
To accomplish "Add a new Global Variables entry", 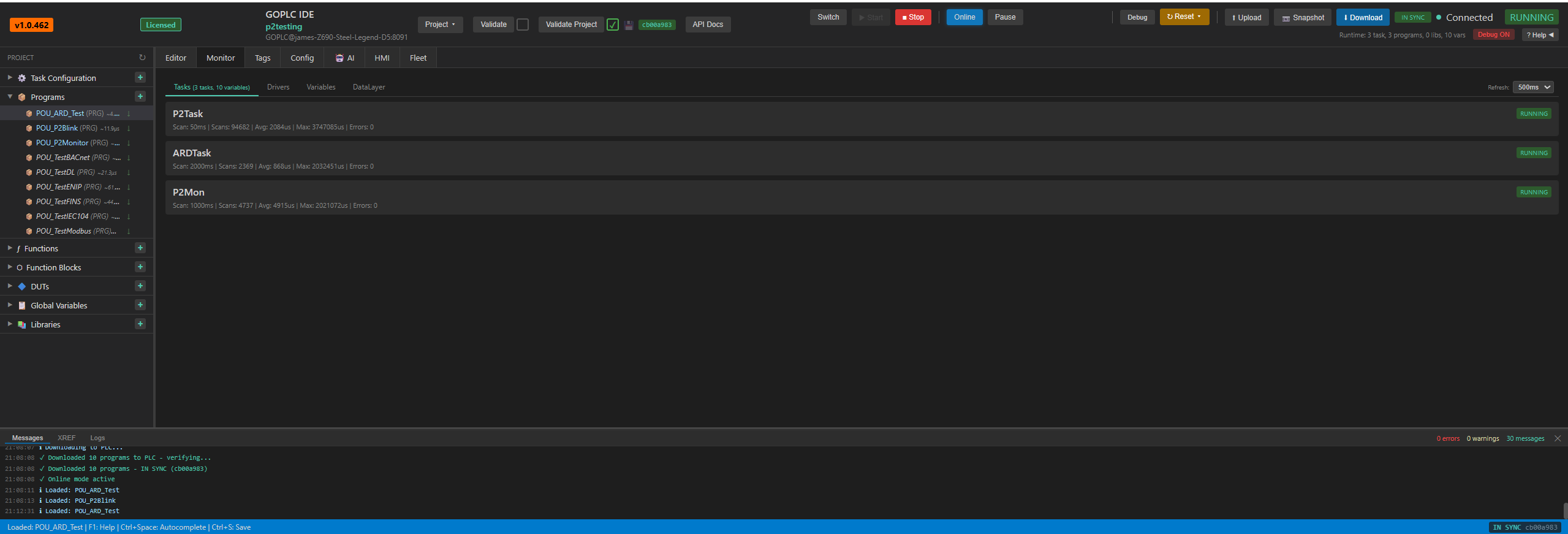I will tap(140, 305).
